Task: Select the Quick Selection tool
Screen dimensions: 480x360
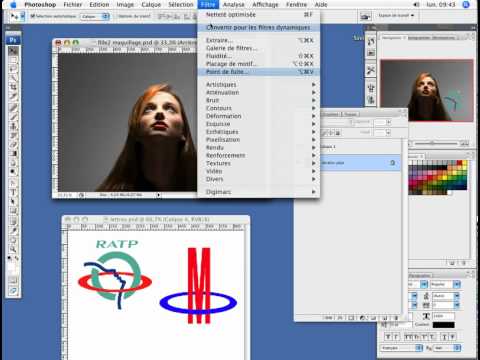Action: coord(13,78)
